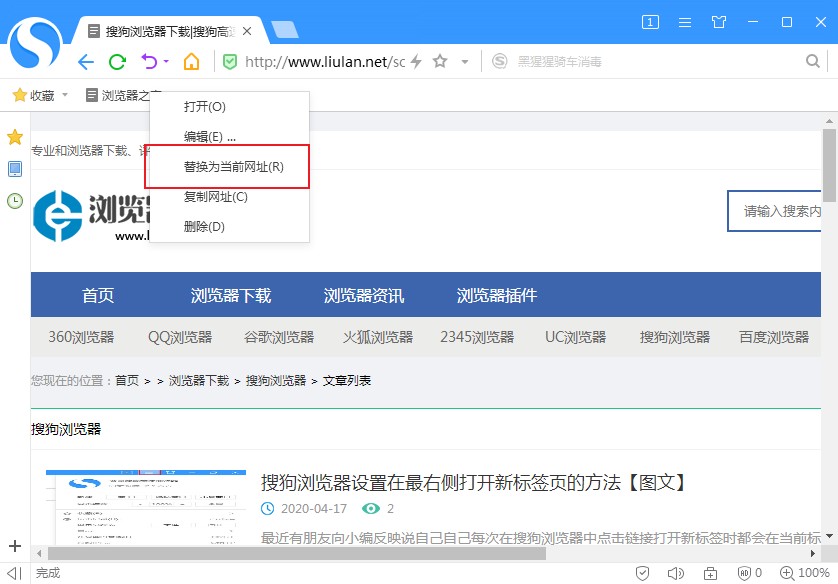Image resolution: width=838 pixels, height=584 pixels.
Task: Expand the 收藏 dropdown arrow
Action: 65,95
